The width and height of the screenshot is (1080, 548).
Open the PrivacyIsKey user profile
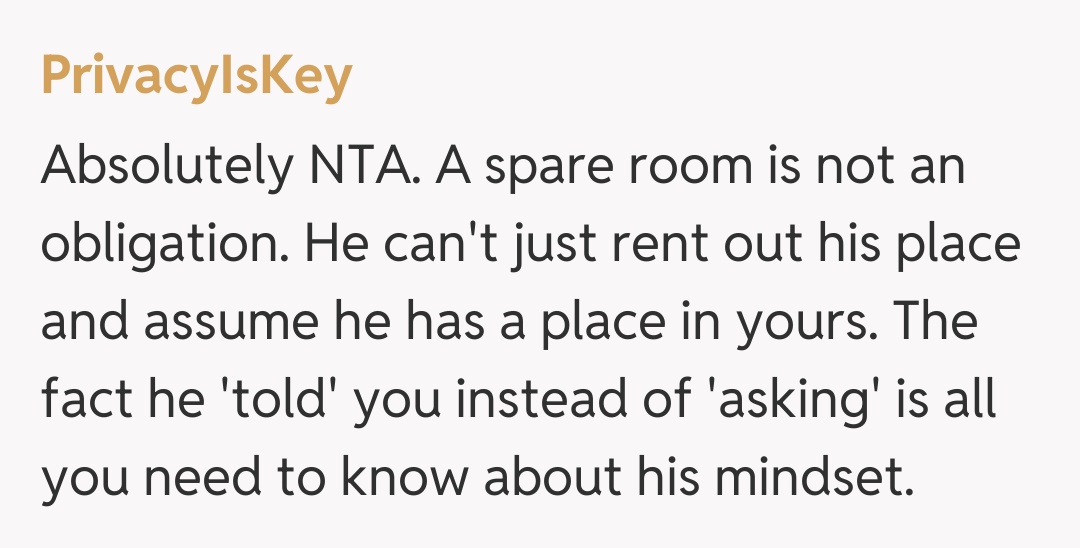coord(196,77)
